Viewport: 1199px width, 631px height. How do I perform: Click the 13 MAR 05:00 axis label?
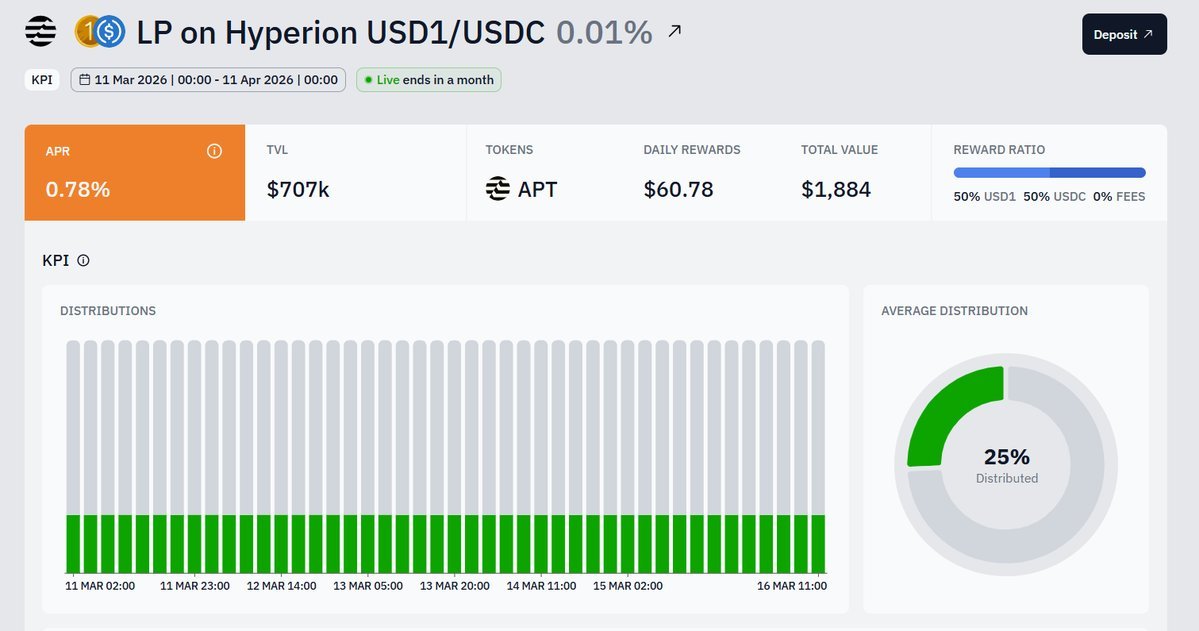[x=368, y=586]
